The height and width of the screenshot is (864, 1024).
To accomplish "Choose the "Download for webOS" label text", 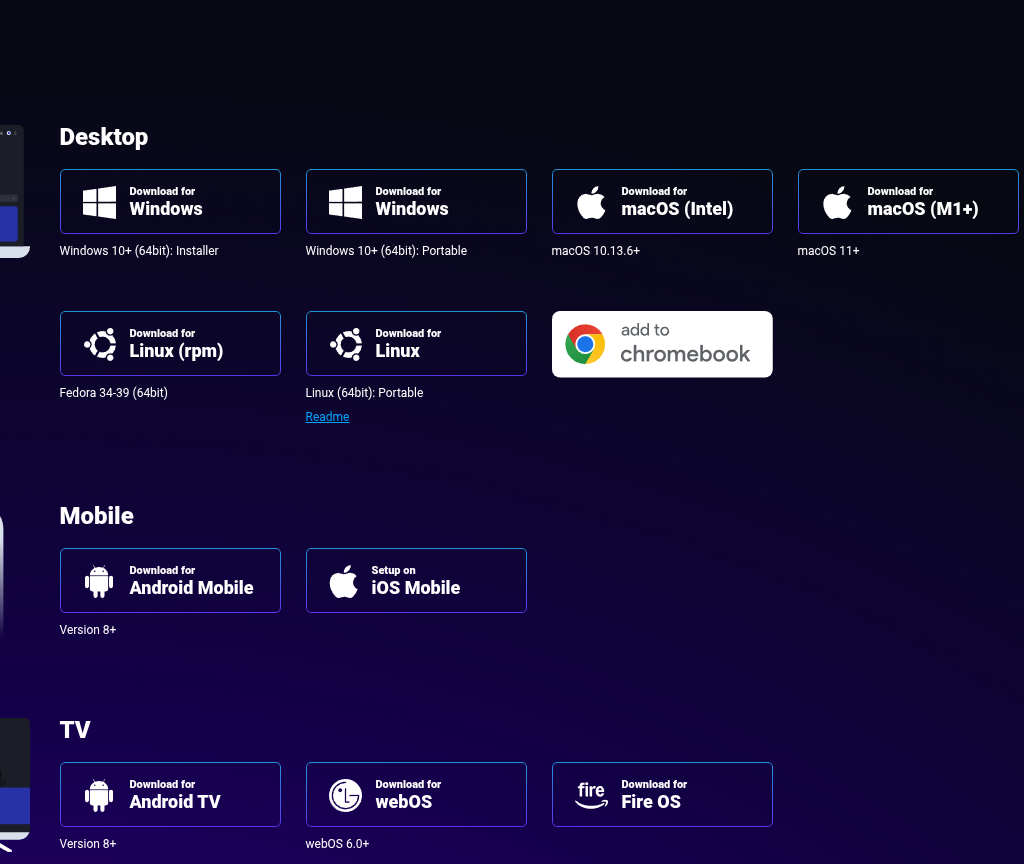I will pos(408,794).
